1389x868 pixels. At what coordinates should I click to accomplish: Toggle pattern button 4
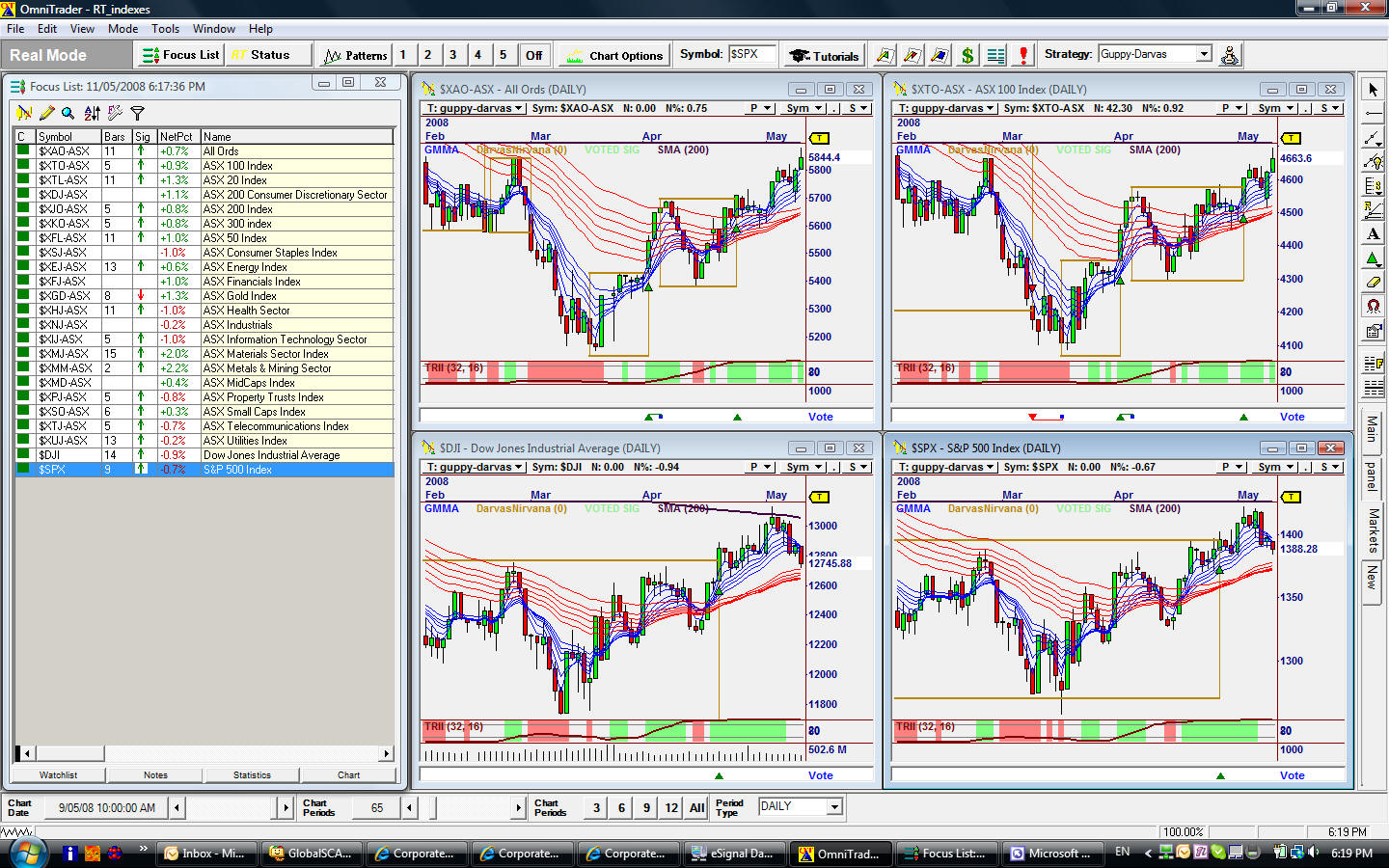(x=478, y=55)
